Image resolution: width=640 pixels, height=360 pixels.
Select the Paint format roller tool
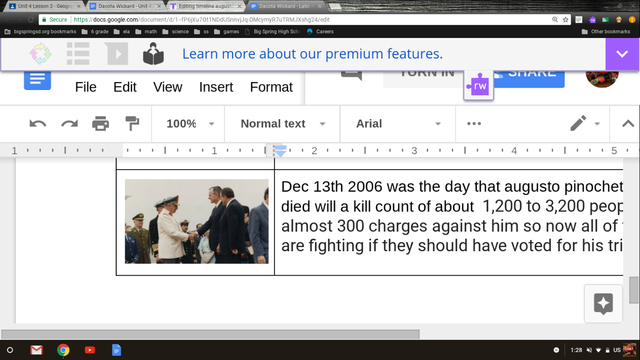tap(132, 124)
